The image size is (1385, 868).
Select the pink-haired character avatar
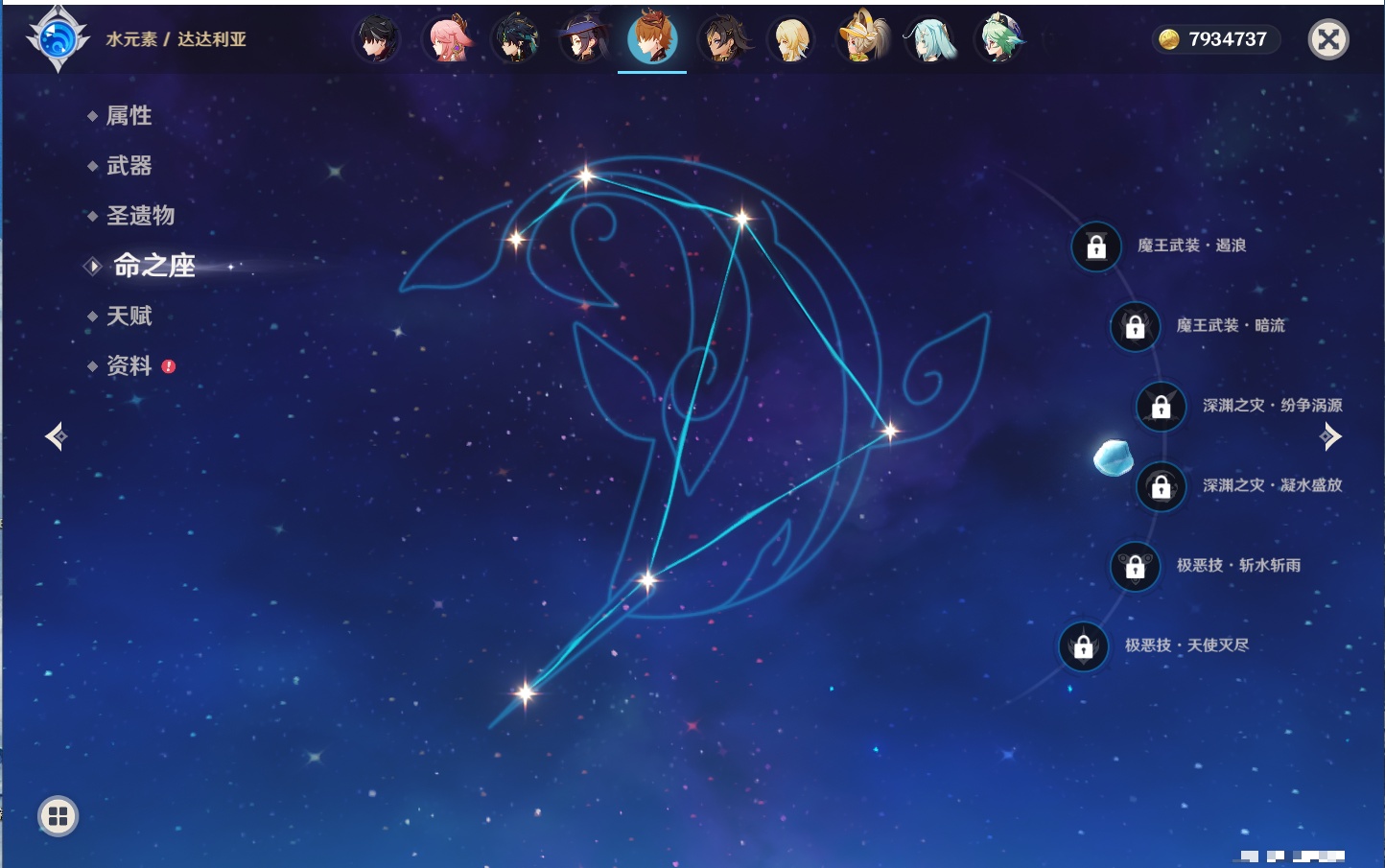click(x=447, y=39)
